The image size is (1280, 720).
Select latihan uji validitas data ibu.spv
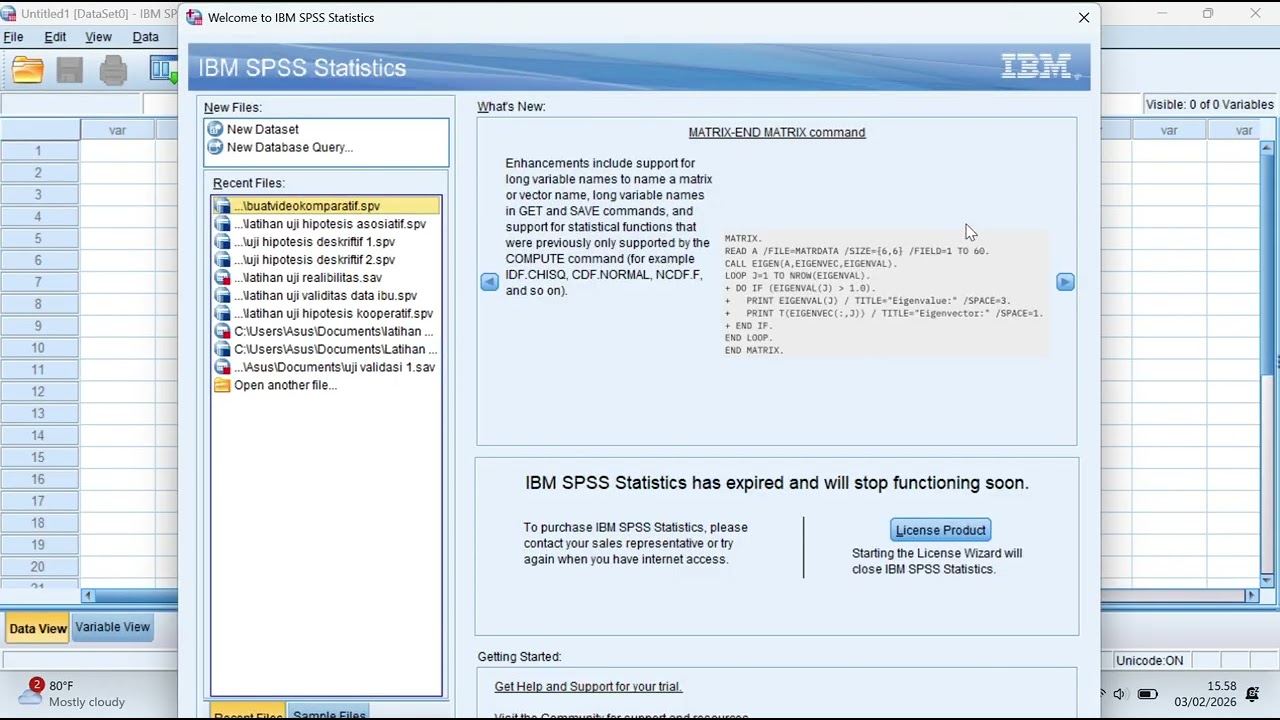click(326, 296)
